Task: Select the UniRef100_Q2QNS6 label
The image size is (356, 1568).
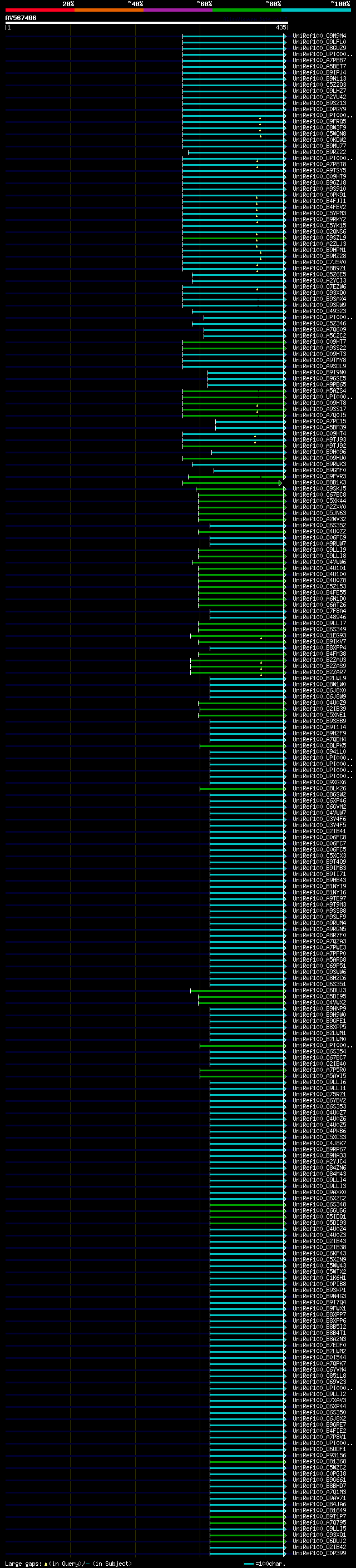Action: [x=319, y=232]
